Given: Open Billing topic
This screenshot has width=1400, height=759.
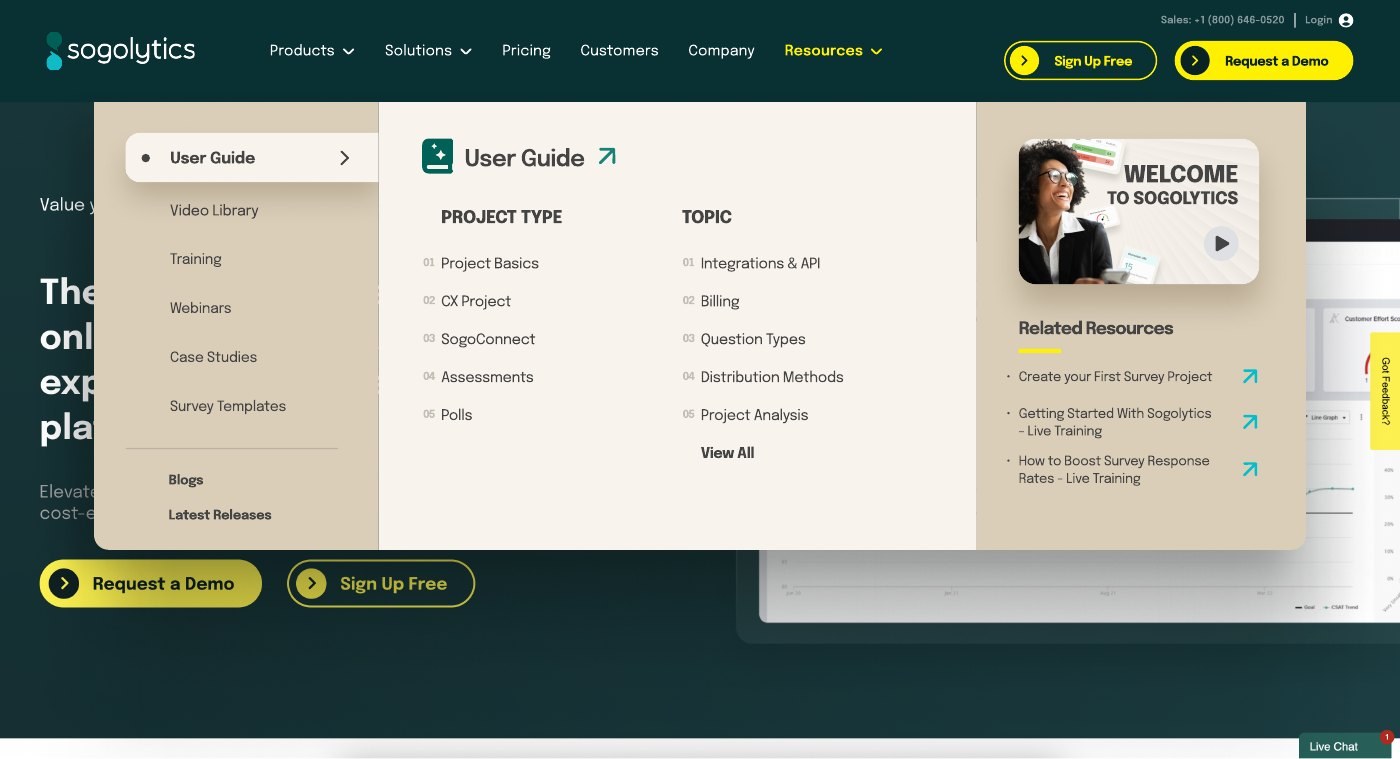Looking at the screenshot, I should (720, 301).
